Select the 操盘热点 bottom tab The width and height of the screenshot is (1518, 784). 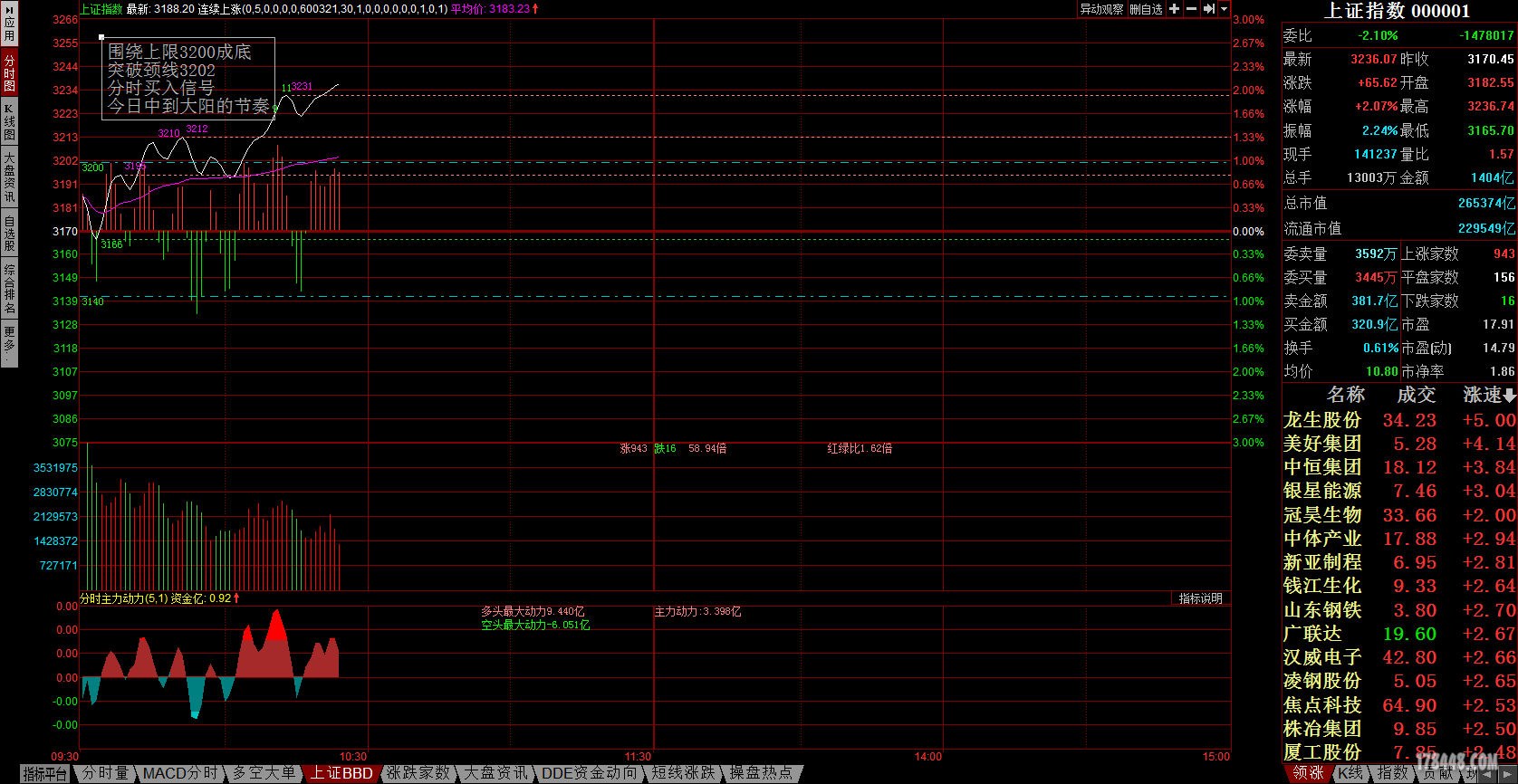pos(761,773)
